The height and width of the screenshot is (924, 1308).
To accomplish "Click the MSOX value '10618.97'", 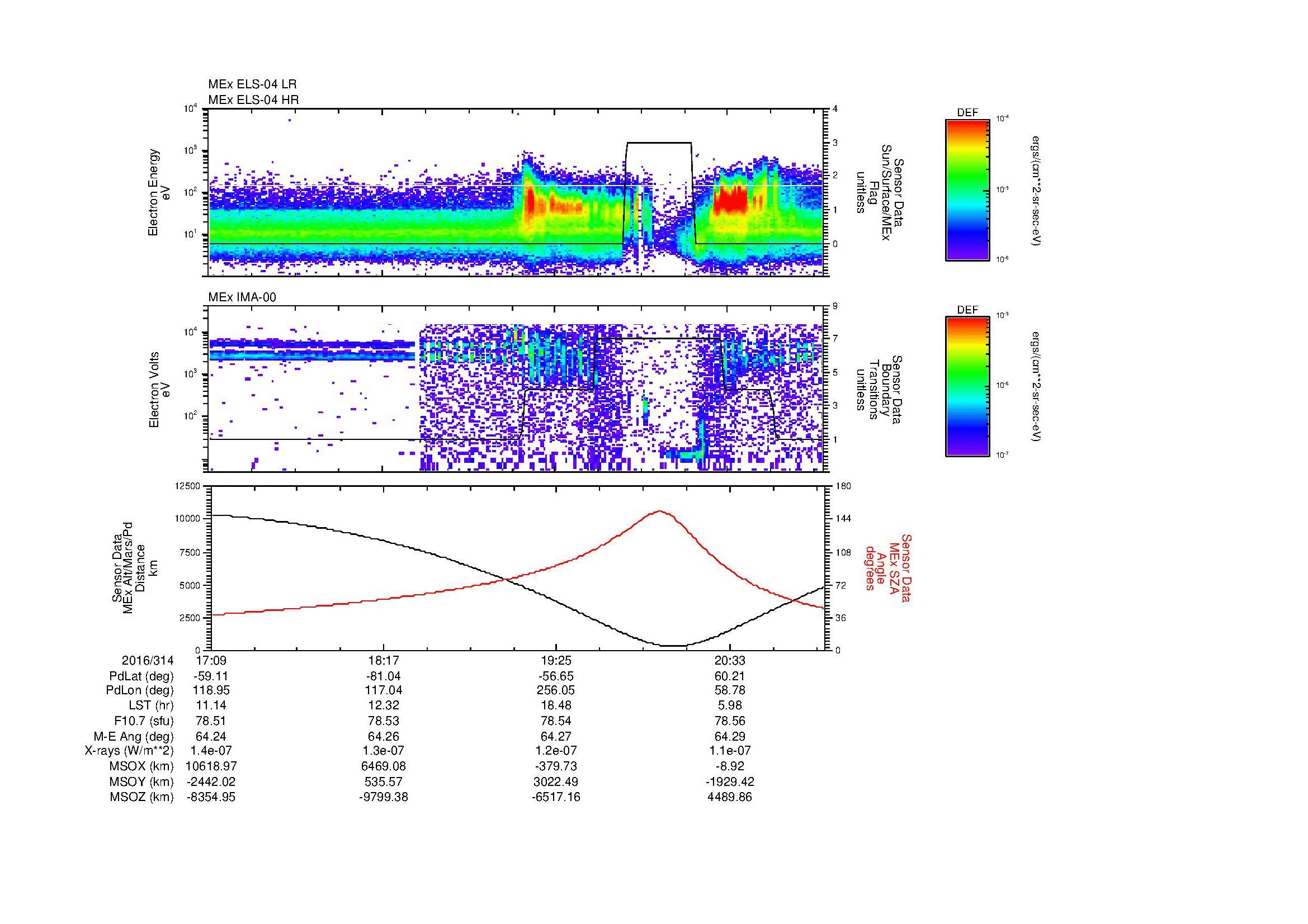I will click(x=211, y=766).
